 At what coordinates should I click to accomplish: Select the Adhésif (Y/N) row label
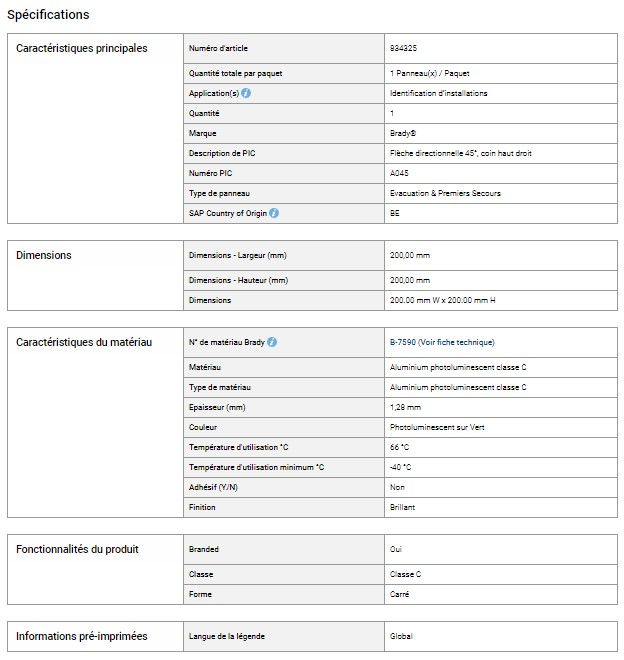click(x=213, y=487)
